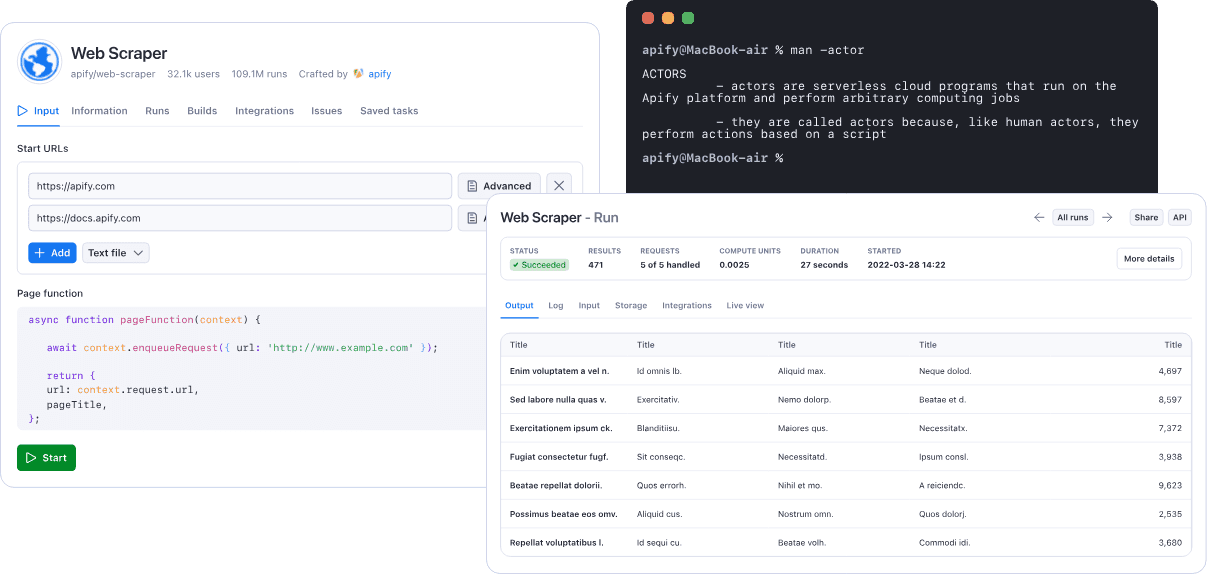
Task: Click the Web Scraper globe logo
Action: pyautogui.click(x=40, y=61)
